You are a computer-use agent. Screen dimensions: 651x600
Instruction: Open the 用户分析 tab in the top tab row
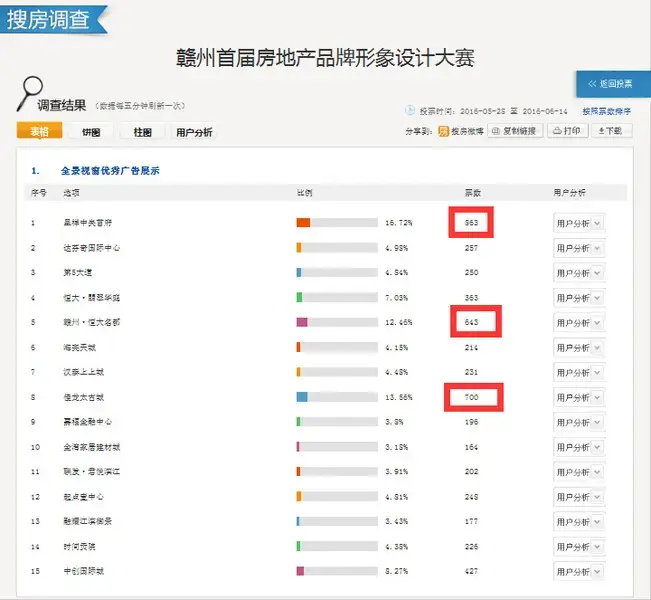(x=194, y=132)
